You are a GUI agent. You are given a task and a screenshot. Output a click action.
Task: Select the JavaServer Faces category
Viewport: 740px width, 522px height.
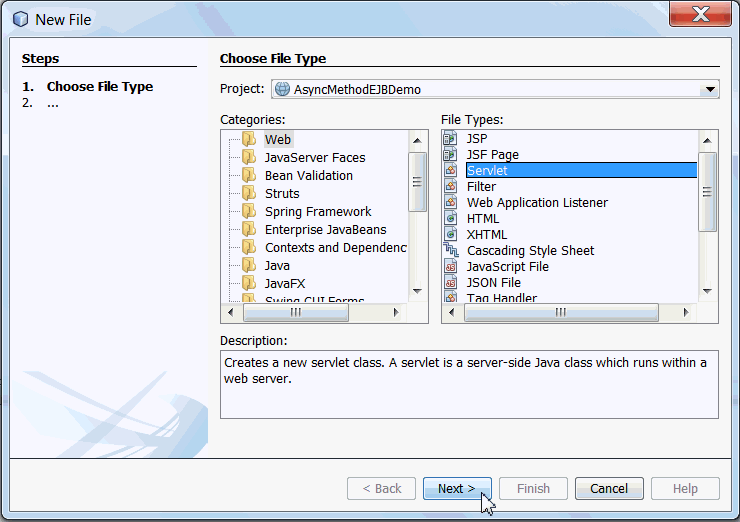click(x=315, y=157)
